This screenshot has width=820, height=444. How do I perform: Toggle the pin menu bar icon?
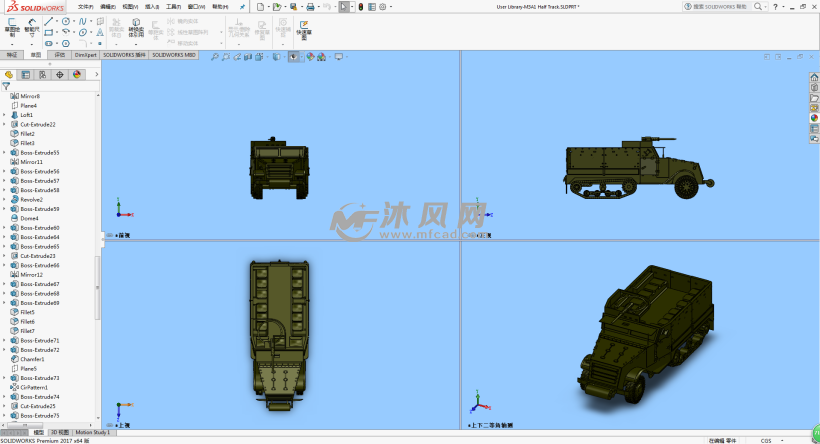pos(242,7)
